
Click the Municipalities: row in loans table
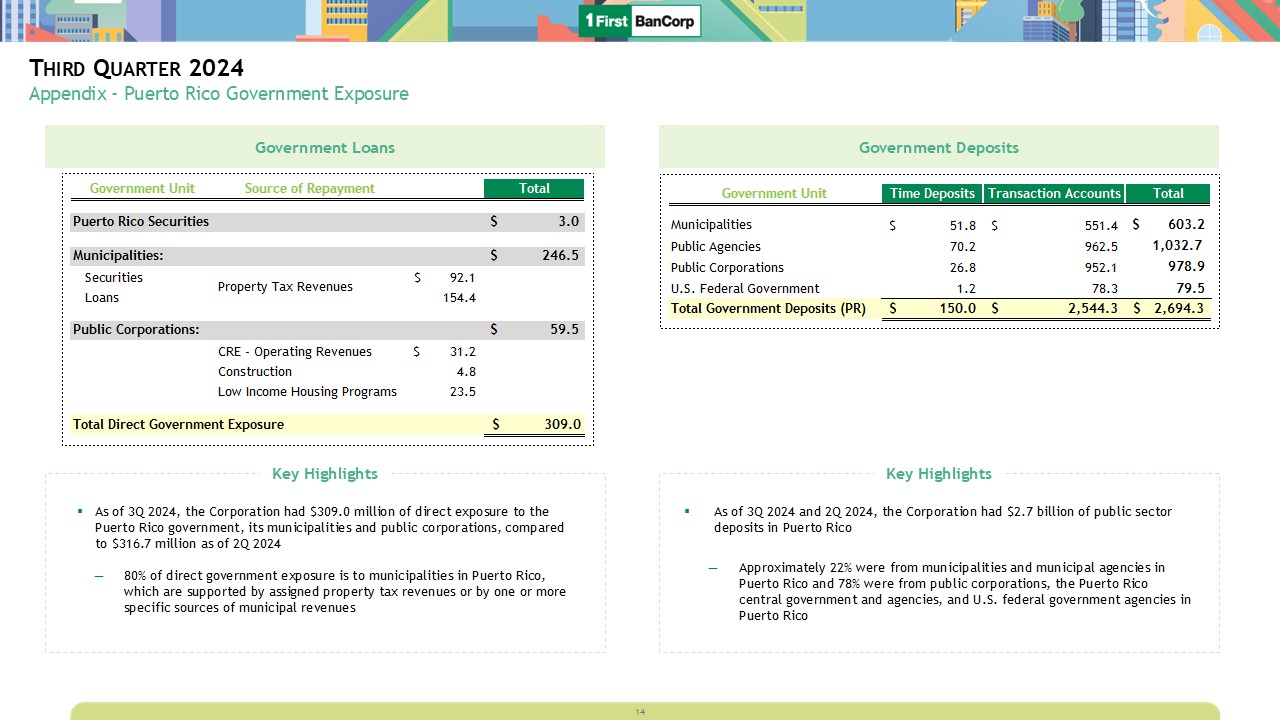[118, 255]
